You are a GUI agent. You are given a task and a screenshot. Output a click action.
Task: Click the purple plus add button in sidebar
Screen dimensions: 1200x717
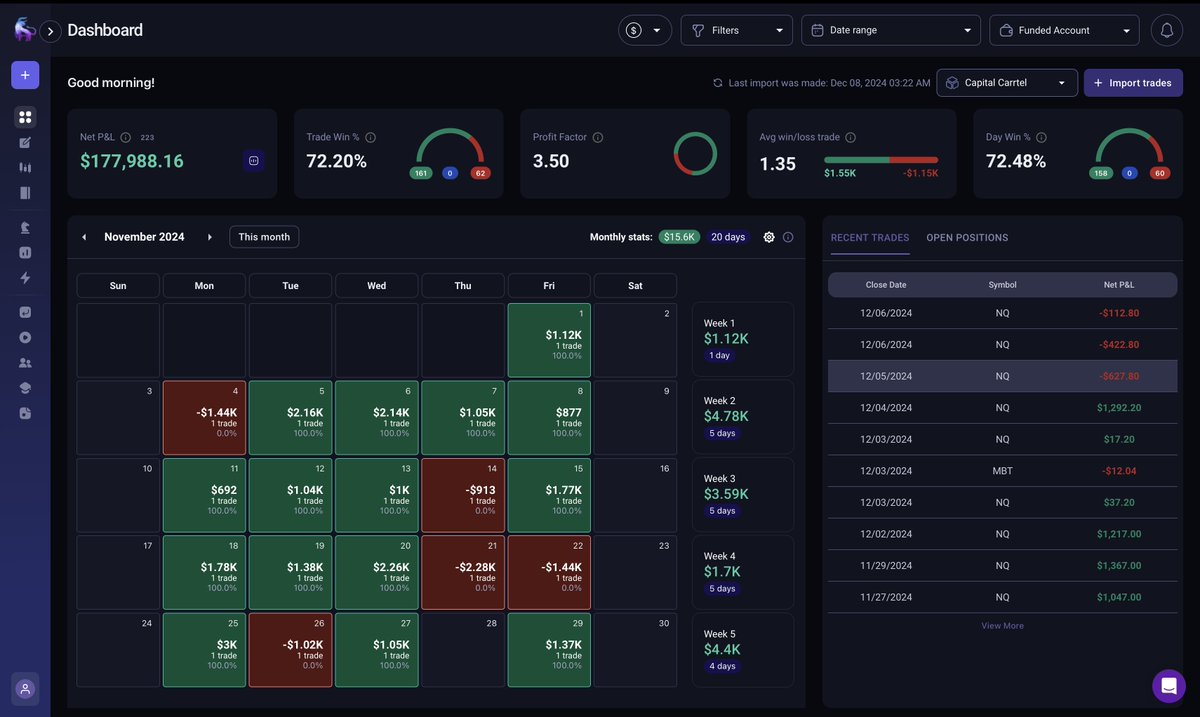(x=25, y=75)
